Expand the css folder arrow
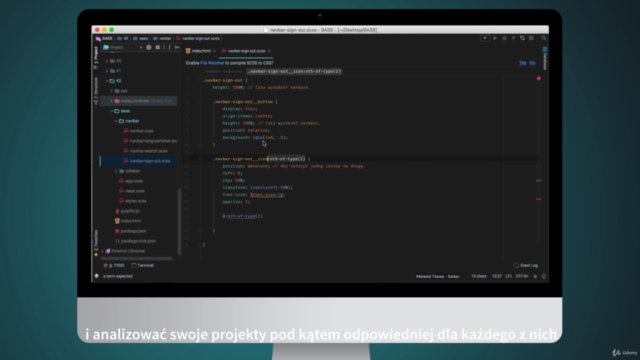The height and width of the screenshot is (360, 640). [x=111, y=91]
